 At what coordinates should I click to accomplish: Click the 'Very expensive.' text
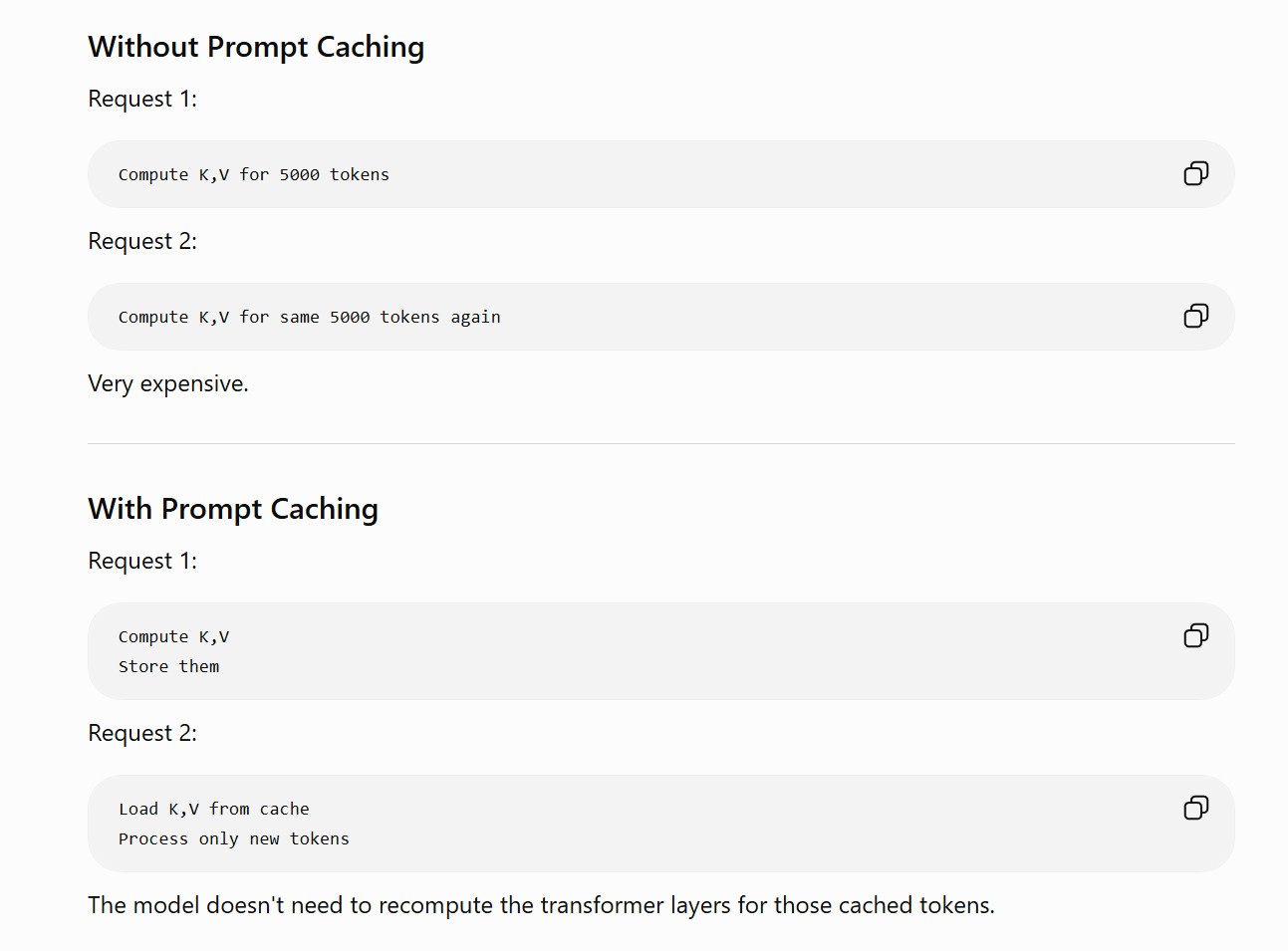click(x=168, y=383)
